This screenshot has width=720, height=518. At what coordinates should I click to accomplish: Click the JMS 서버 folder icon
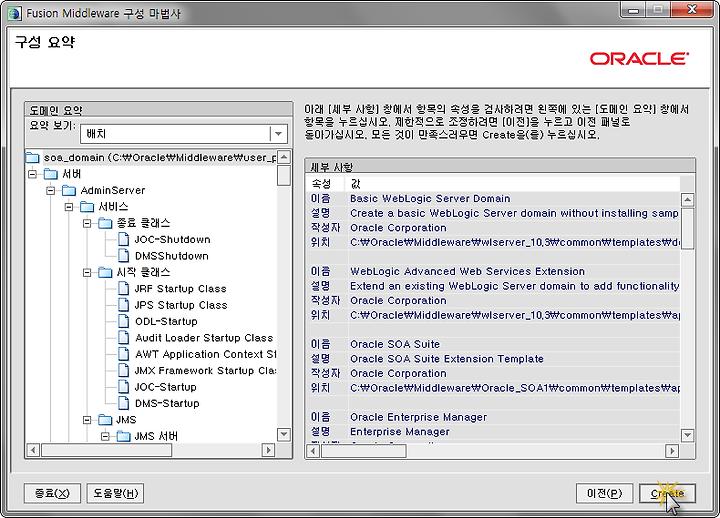click(x=123, y=436)
